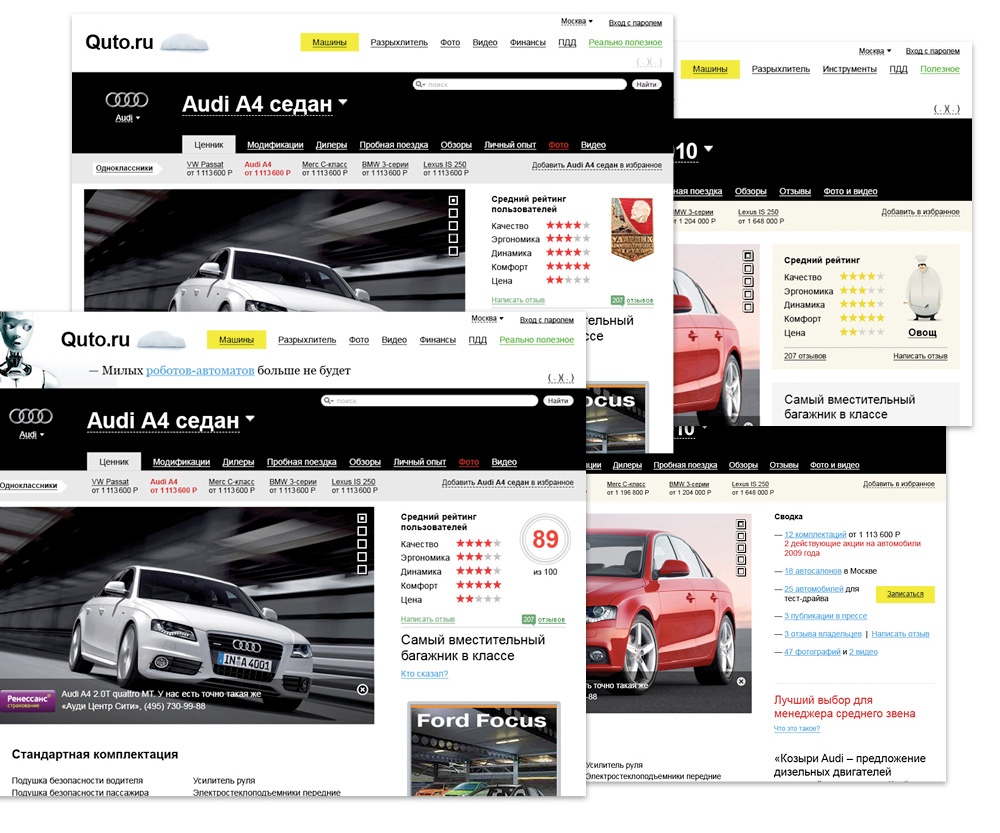
Task: Click search magnifier icon below the robot banner
Action: 329,401
